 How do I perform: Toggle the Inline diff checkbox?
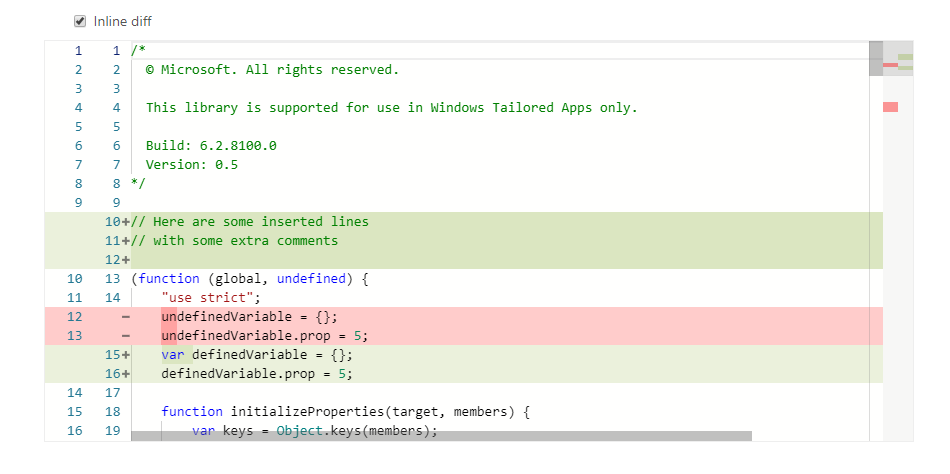pos(81,21)
